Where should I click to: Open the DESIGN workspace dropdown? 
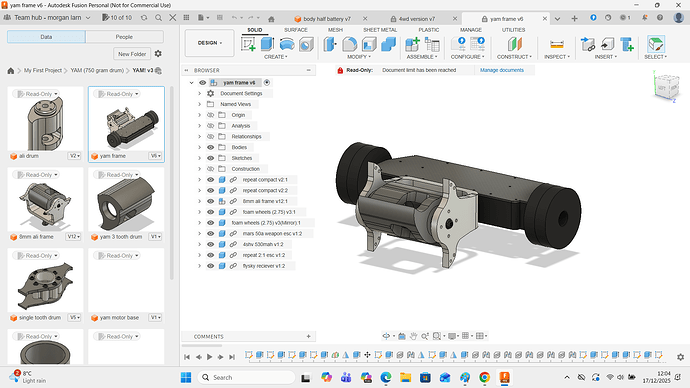[209, 43]
